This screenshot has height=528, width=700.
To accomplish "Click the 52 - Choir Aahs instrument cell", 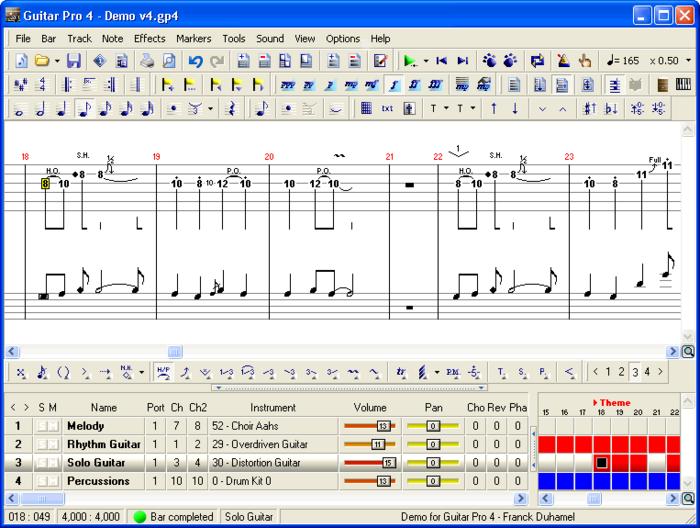I will click(x=273, y=426).
